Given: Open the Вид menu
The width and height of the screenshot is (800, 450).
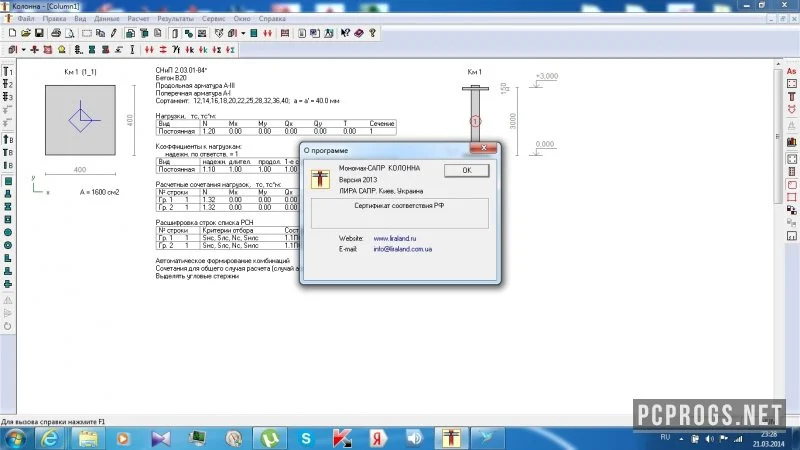Looking at the screenshot, I should tap(80, 18).
